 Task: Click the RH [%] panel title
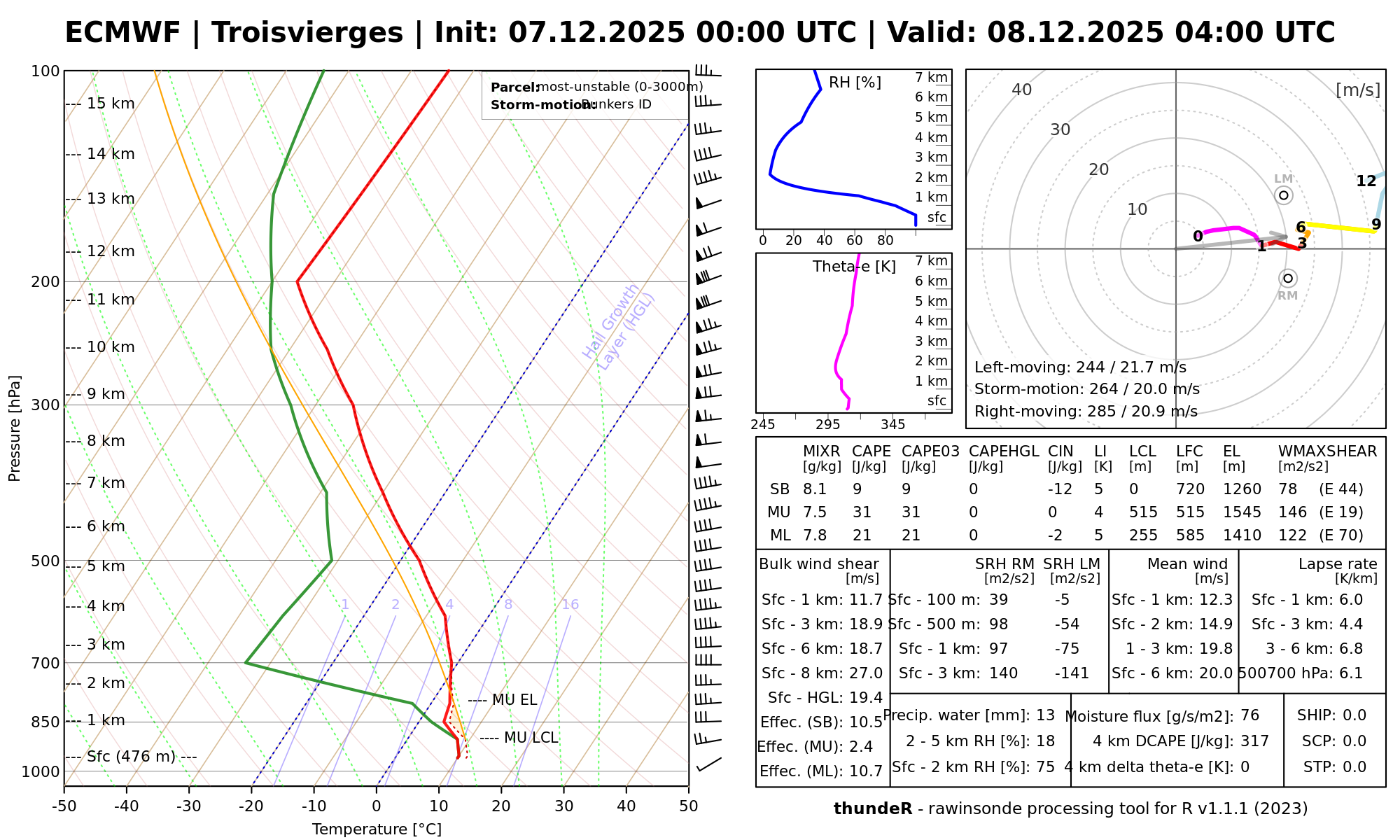[855, 83]
